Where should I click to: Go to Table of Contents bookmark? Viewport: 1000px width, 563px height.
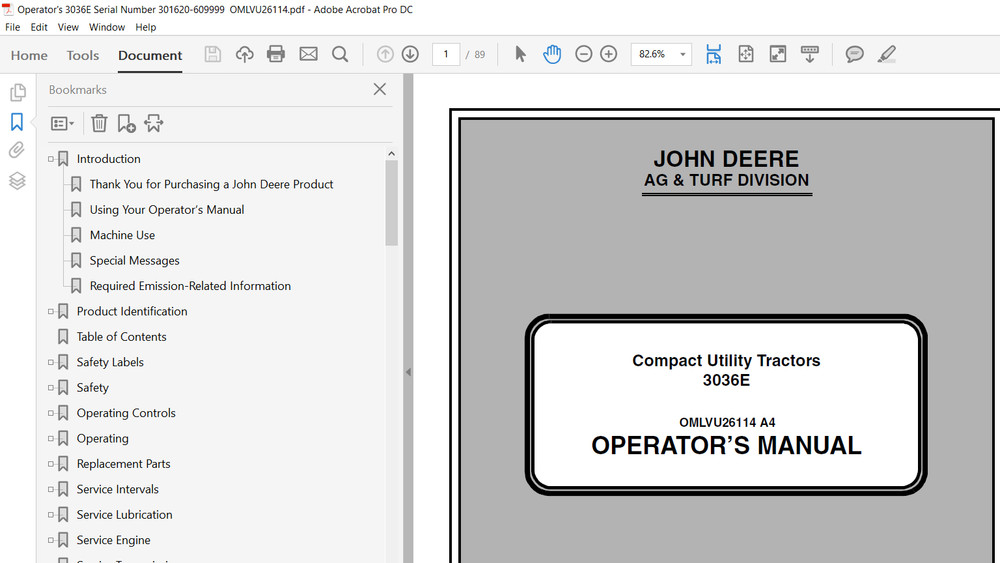(121, 337)
